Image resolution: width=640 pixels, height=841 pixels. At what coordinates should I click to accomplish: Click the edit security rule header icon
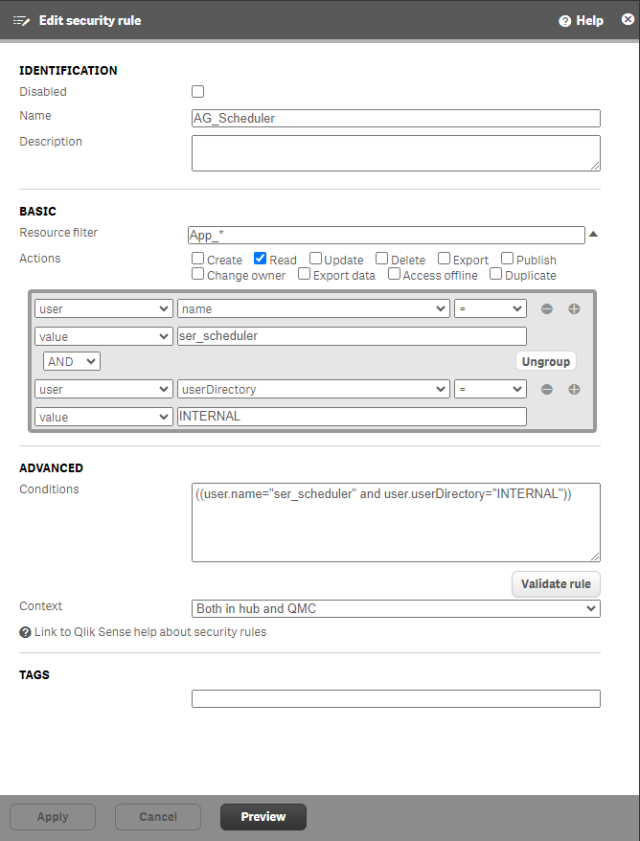[x=22, y=21]
